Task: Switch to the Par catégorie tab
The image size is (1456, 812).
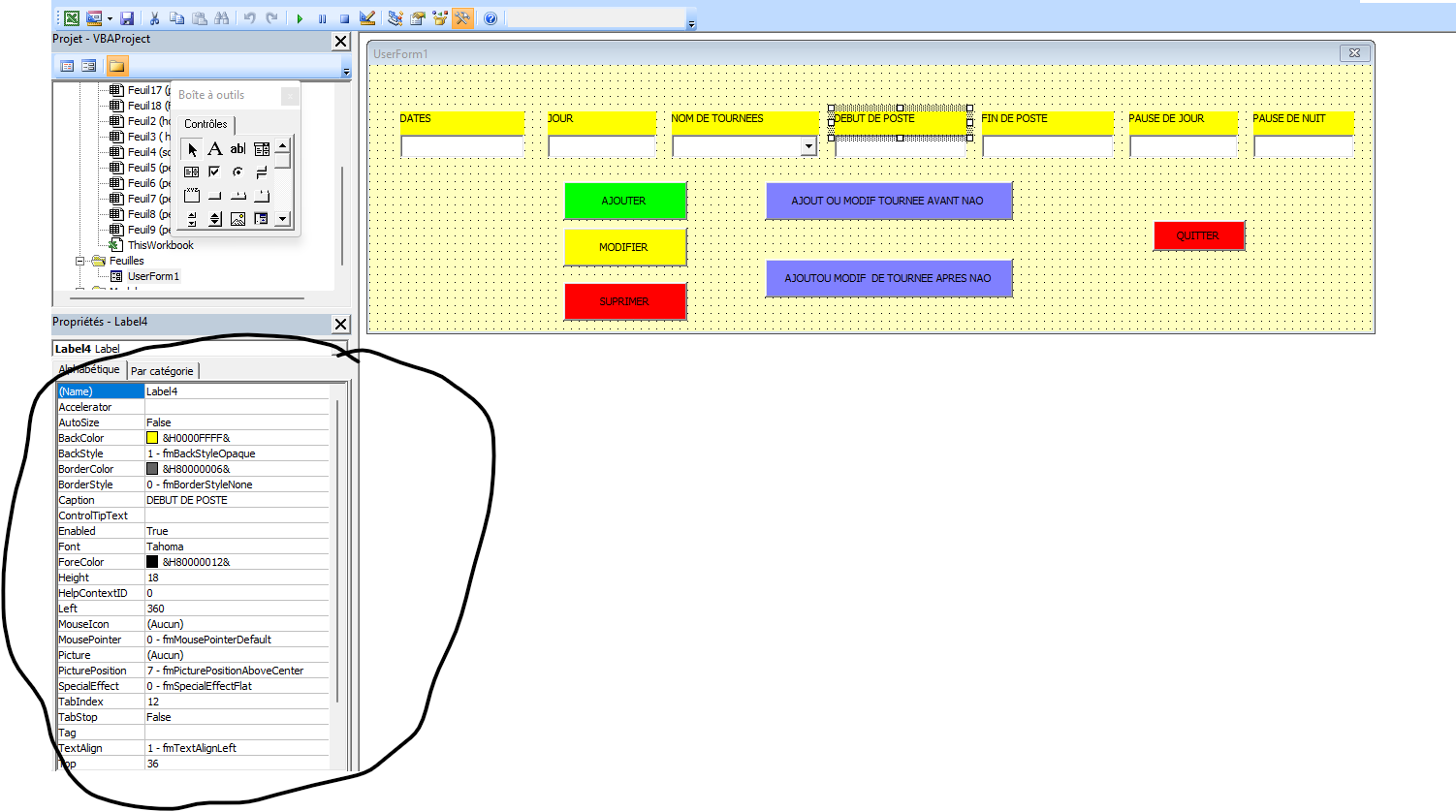Action: 162,370
